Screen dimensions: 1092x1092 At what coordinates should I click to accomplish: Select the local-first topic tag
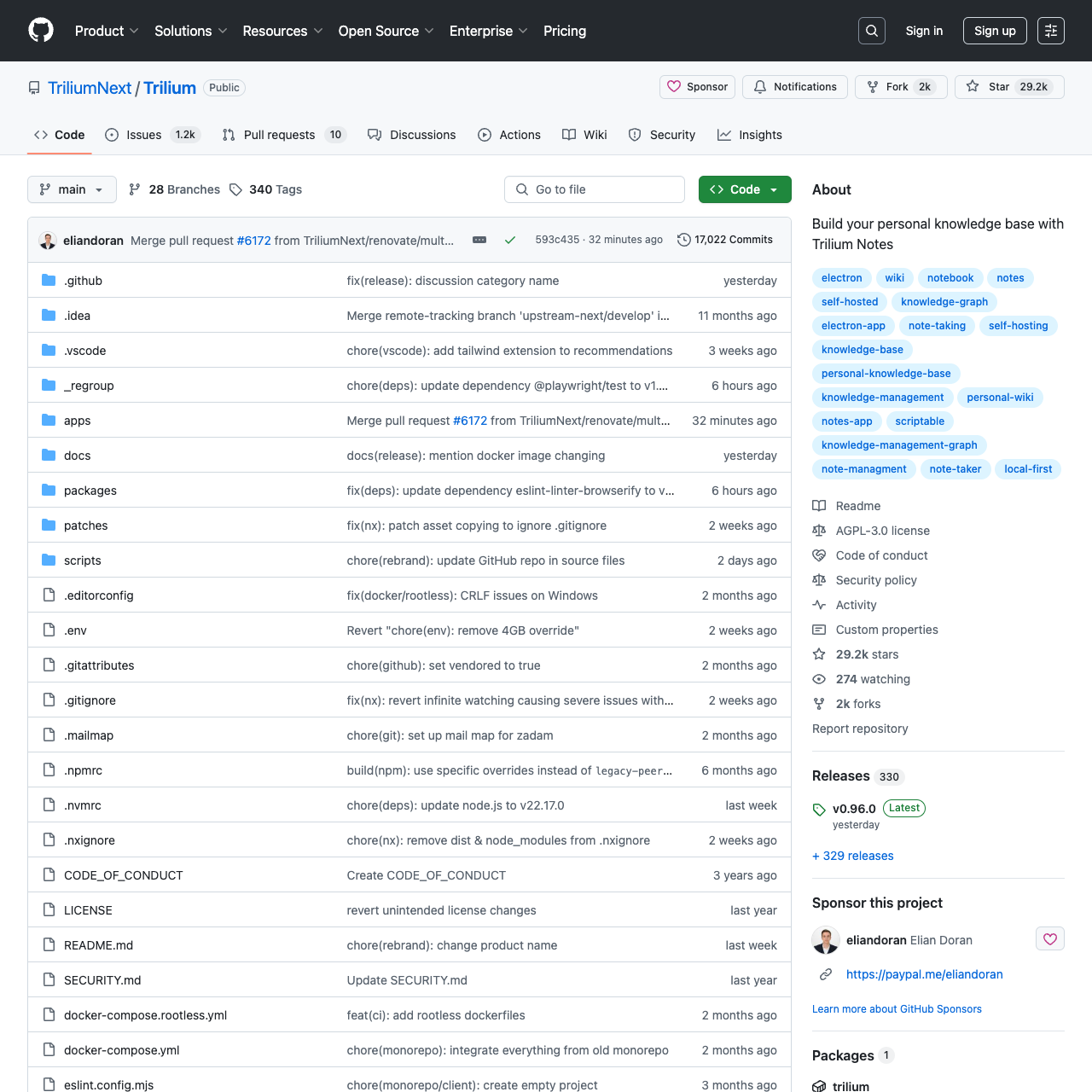(x=1028, y=469)
